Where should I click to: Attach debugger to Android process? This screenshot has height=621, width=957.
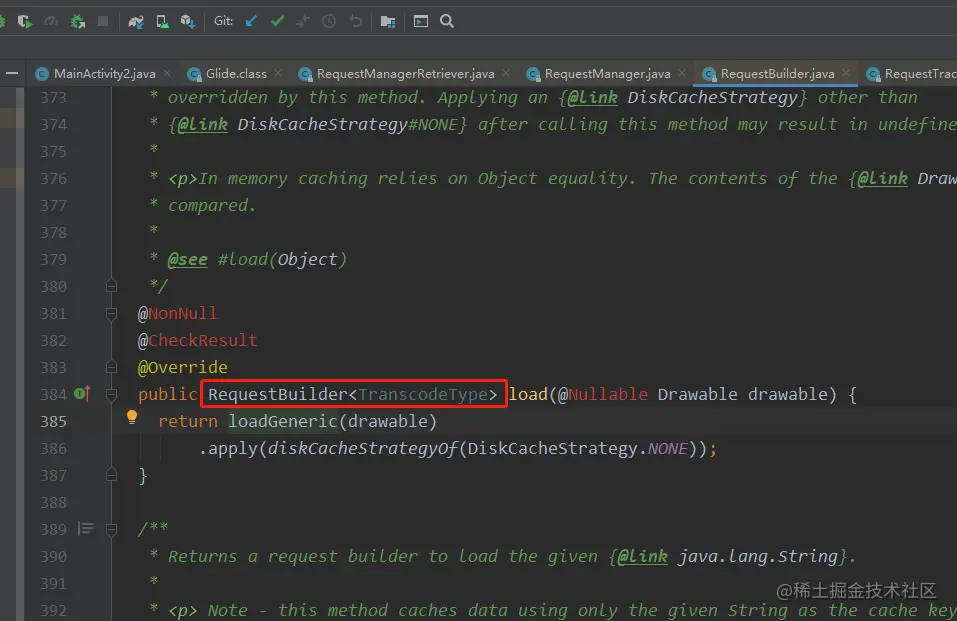(78, 22)
